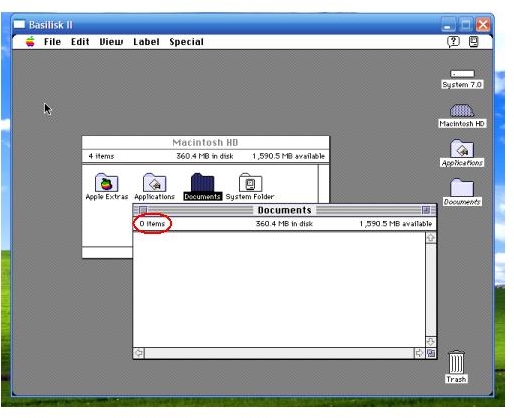The width and height of the screenshot is (514, 418).
Task: Open the Application menu icon in menu bar
Action: pos(474,42)
